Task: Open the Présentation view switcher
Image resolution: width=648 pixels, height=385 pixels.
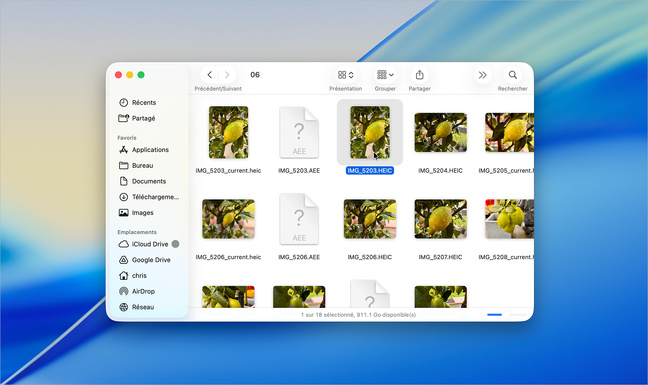Action: [345, 75]
